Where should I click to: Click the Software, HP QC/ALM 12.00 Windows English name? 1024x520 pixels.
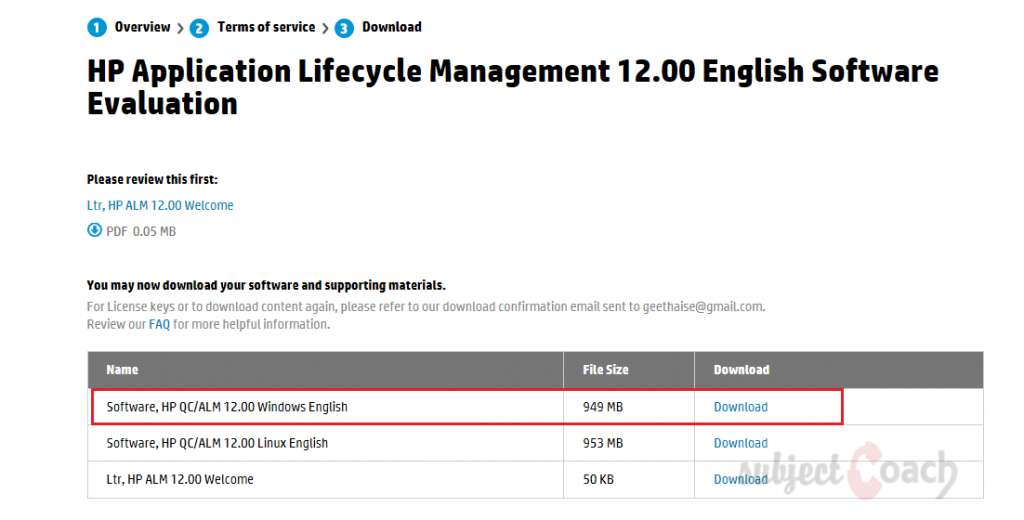(227, 407)
